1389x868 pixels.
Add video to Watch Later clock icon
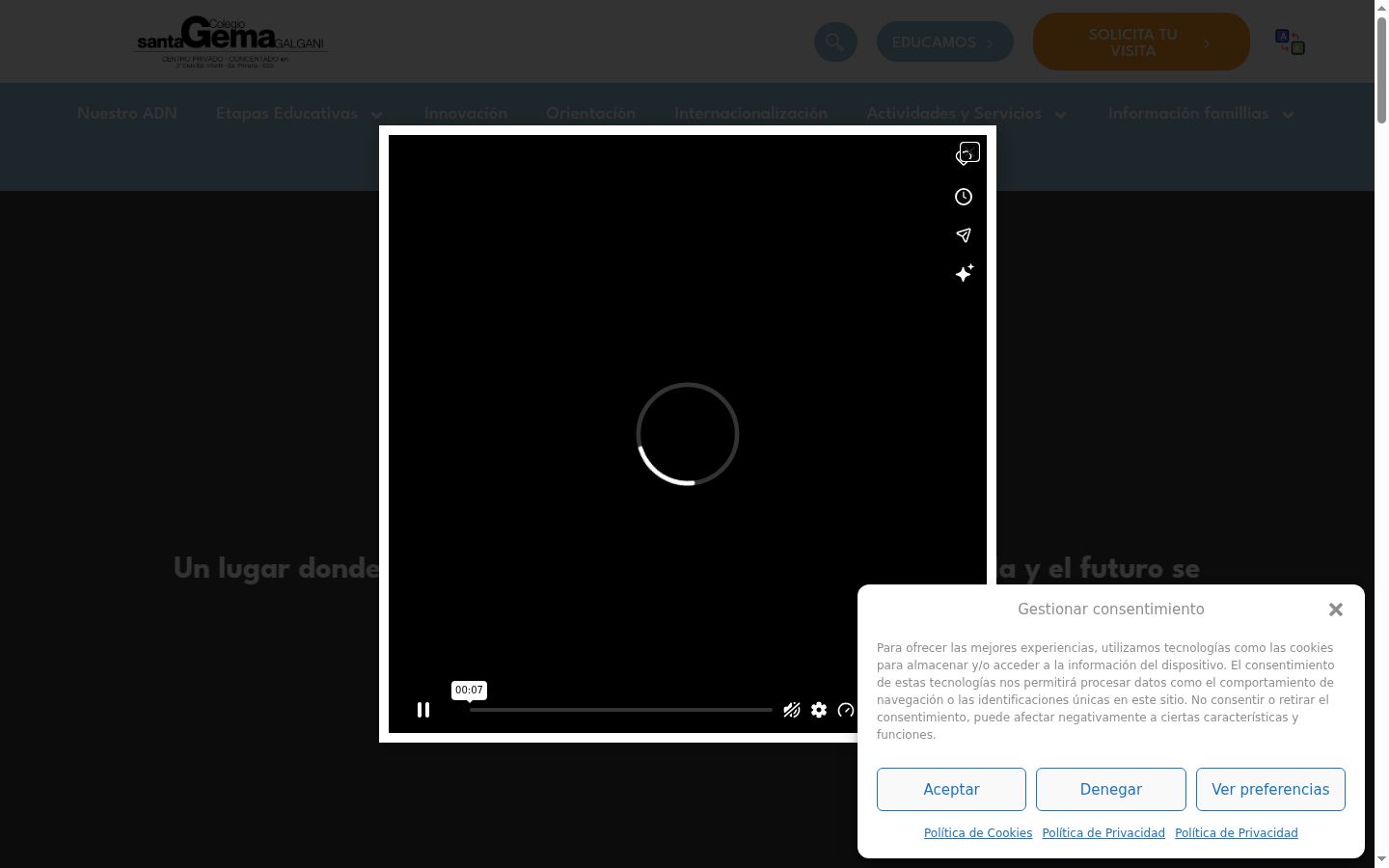pyautogui.click(x=964, y=197)
